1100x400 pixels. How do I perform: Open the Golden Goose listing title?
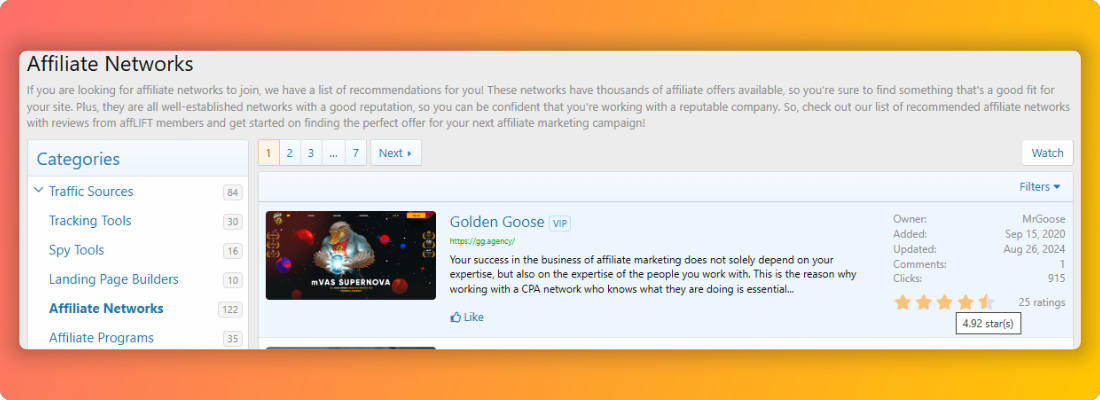pos(497,222)
